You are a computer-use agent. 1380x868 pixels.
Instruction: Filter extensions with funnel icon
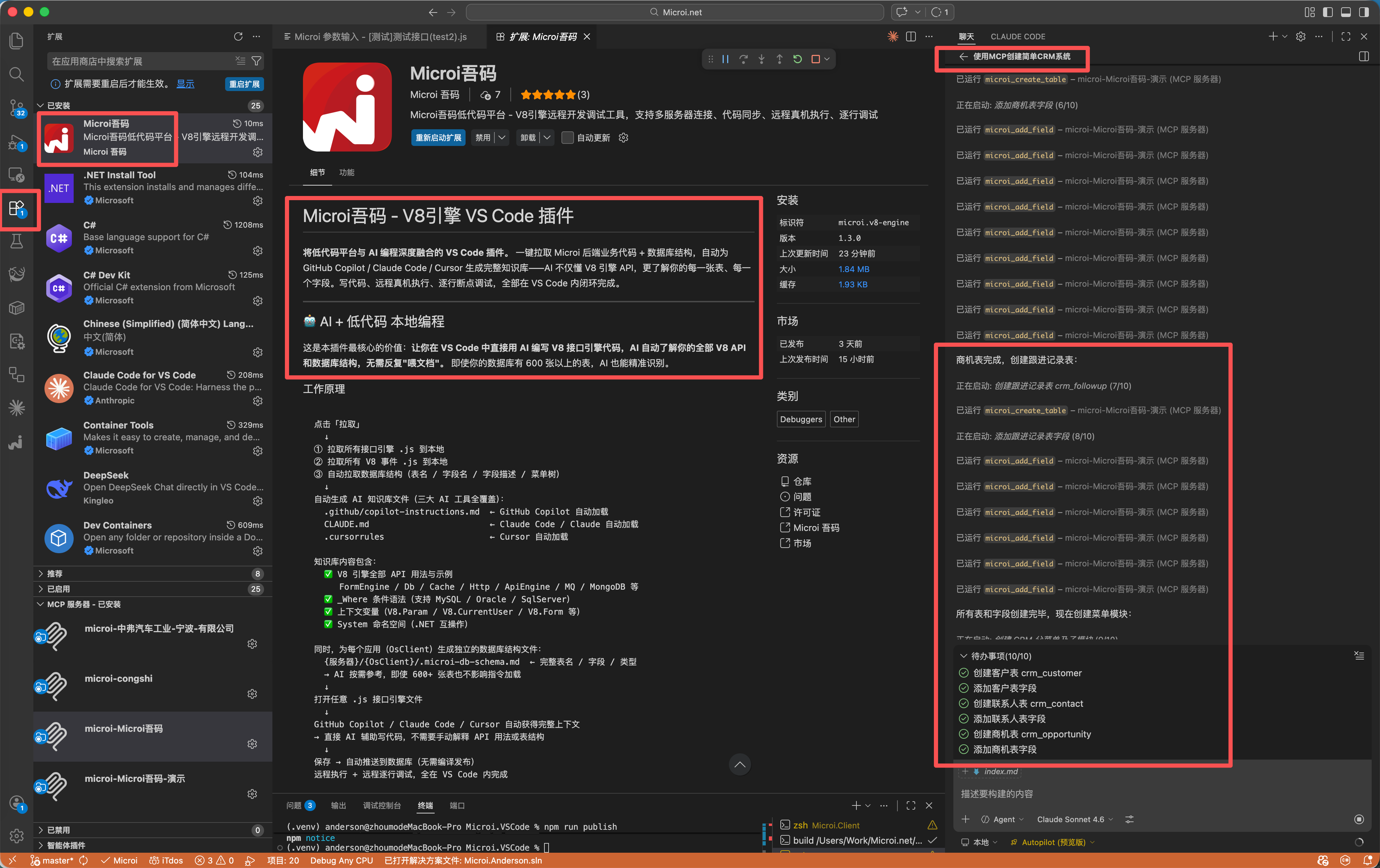257,61
